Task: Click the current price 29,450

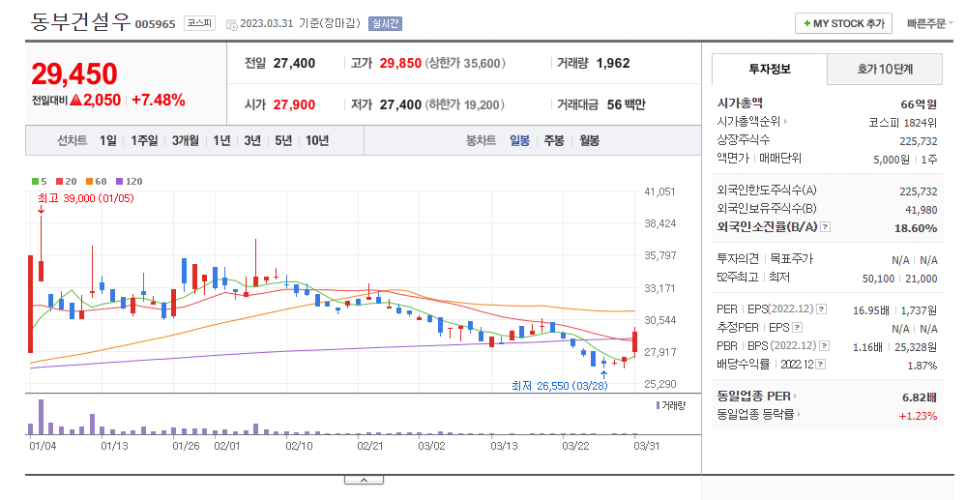Action: (x=75, y=74)
